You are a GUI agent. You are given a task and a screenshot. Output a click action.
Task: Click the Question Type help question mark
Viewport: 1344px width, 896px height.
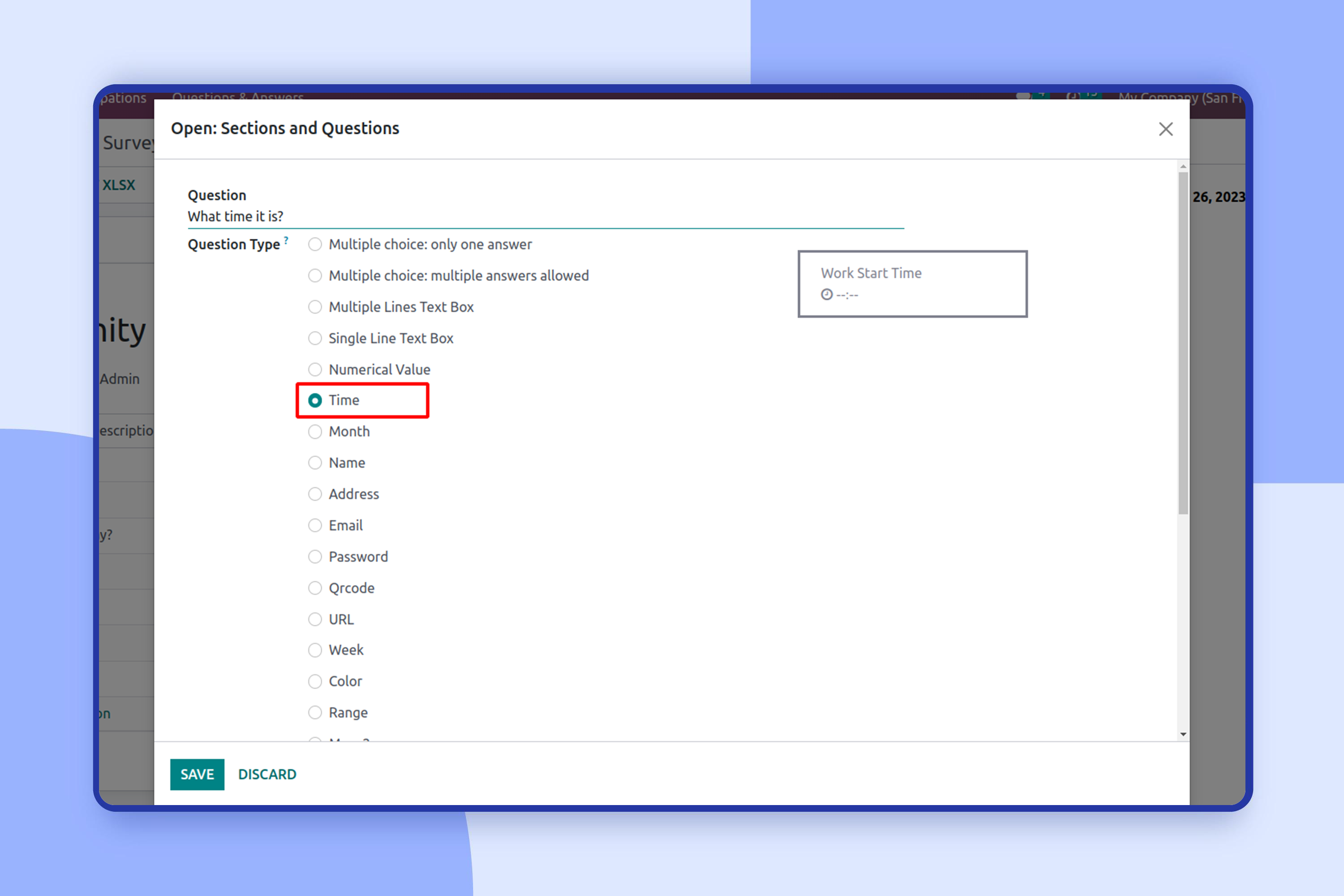coord(286,240)
